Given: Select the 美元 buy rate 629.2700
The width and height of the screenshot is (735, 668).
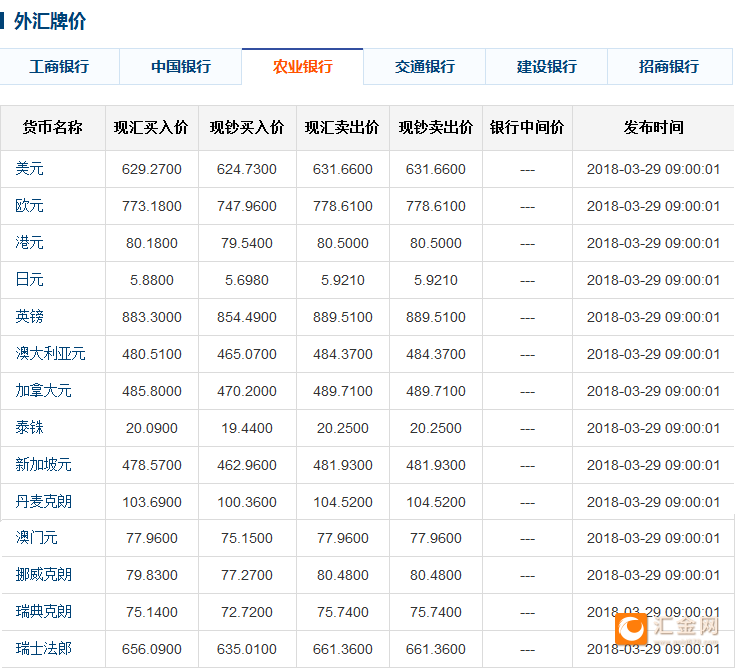Looking at the screenshot, I should pyautogui.click(x=151, y=169).
